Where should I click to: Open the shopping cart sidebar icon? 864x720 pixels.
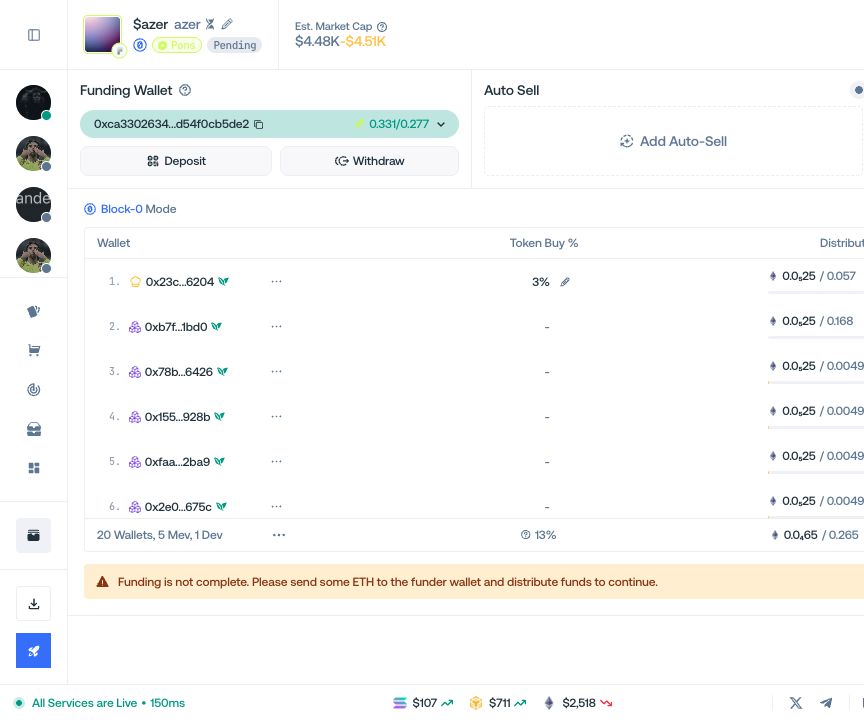click(x=34, y=350)
